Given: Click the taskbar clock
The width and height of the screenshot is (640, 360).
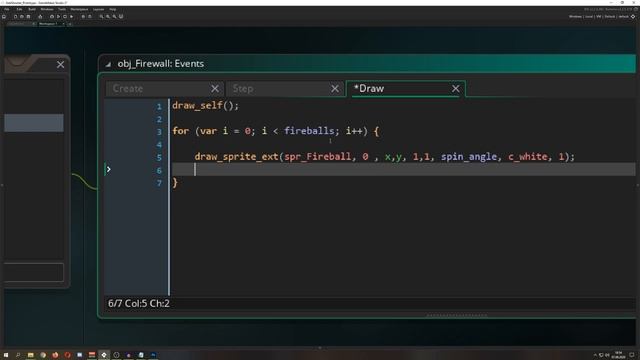Looking at the screenshot, I should tap(618, 355).
